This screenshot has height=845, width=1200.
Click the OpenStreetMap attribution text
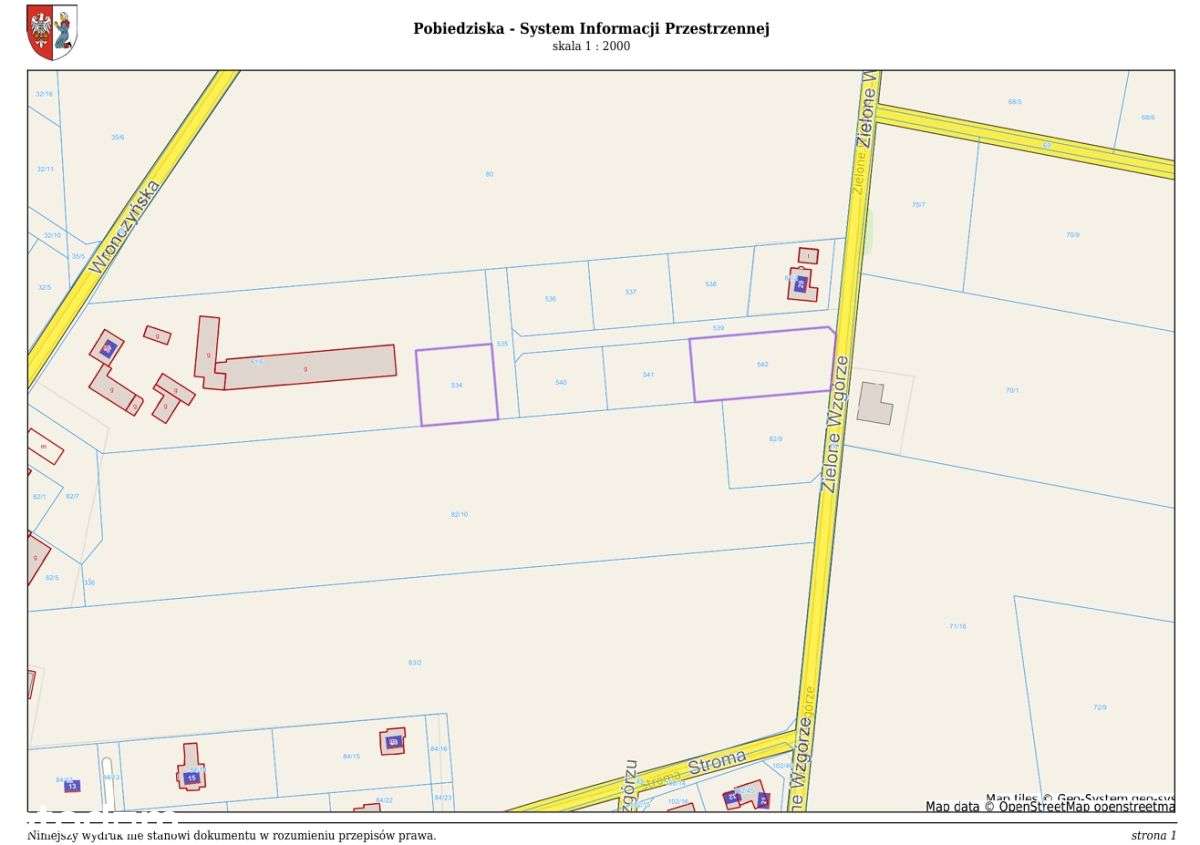[x=1050, y=806]
